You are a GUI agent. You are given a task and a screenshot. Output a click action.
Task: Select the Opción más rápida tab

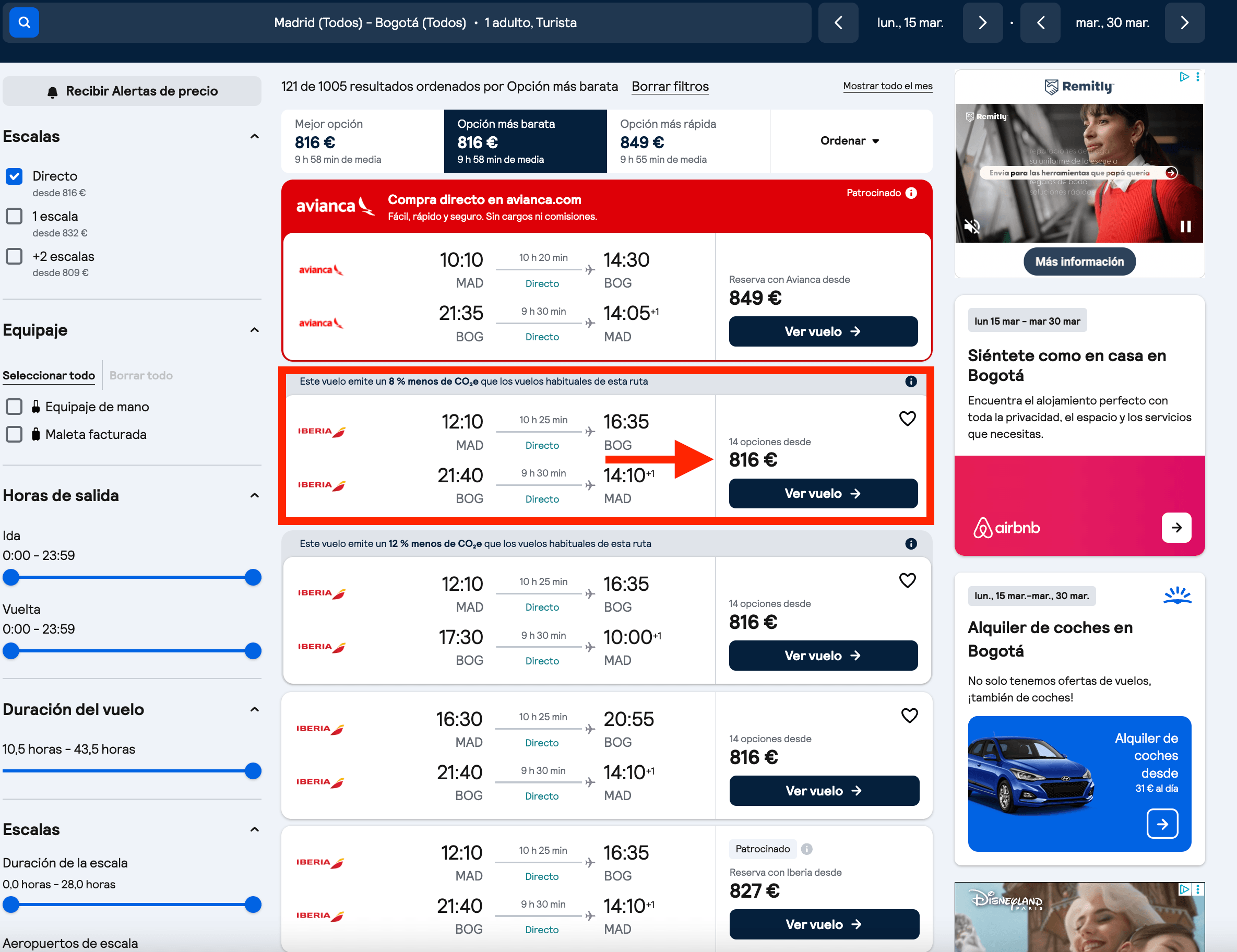688,141
